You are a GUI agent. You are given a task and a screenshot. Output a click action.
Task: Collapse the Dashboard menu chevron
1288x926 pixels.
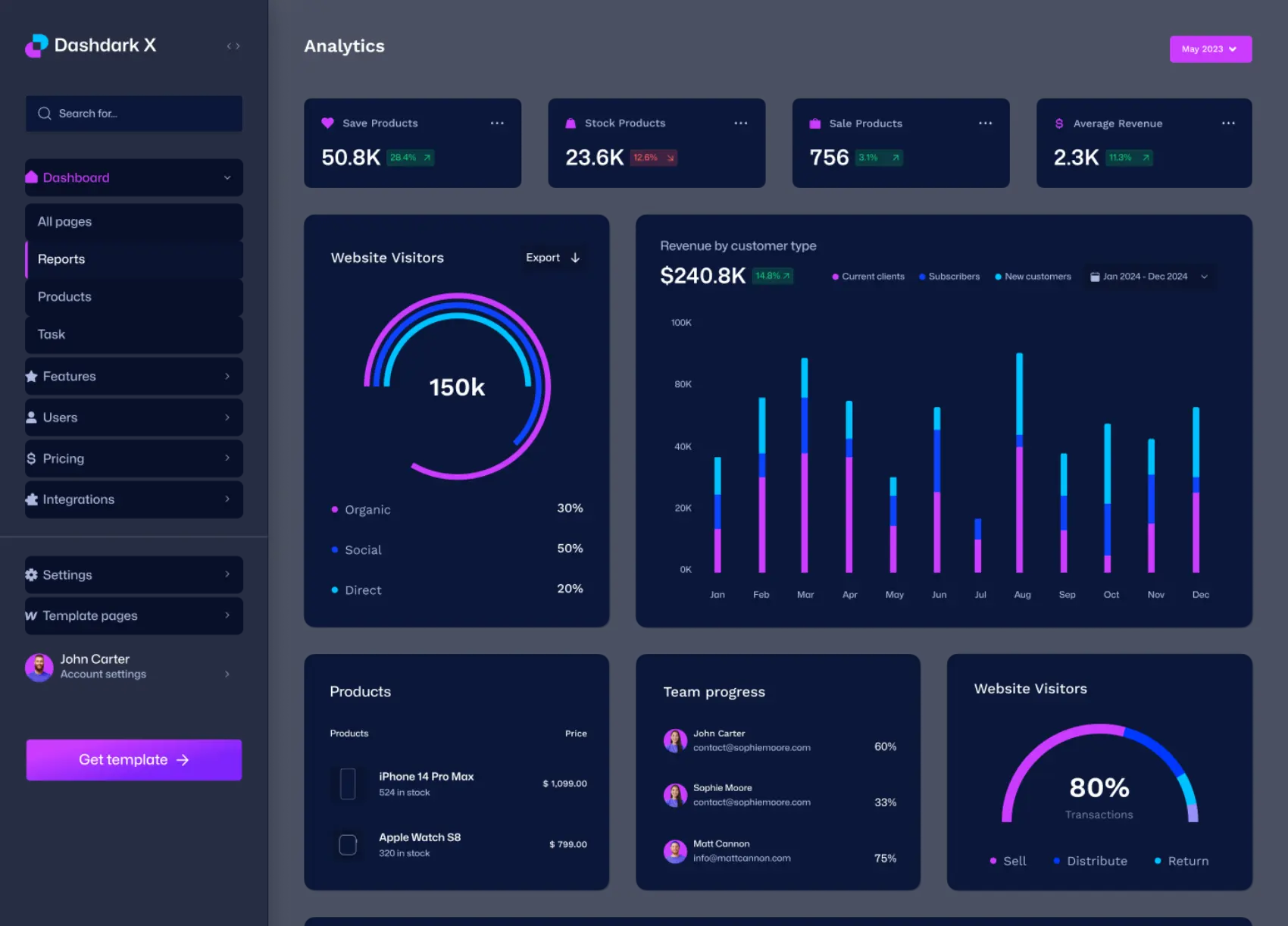227,177
